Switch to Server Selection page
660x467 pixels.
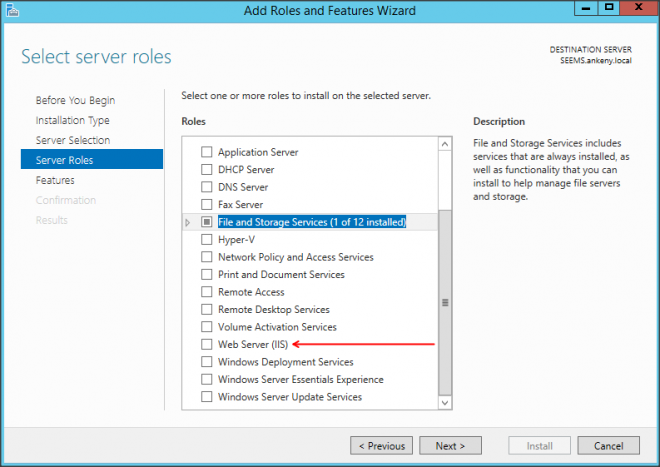click(73, 140)
